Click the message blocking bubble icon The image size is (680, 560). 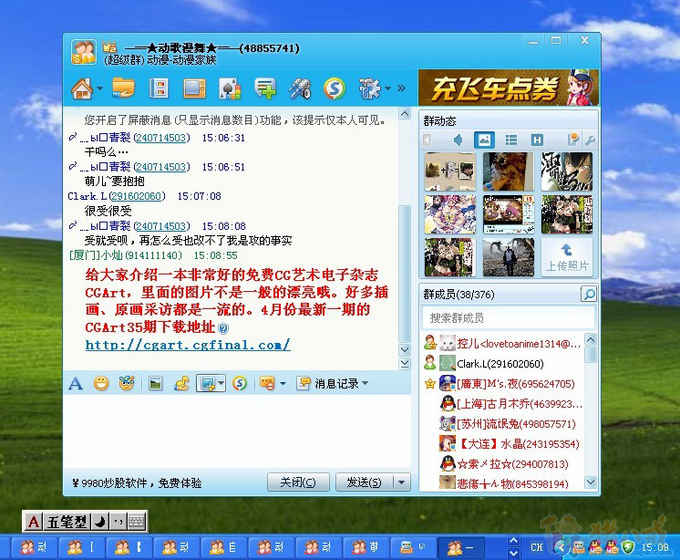pos(267,383)
